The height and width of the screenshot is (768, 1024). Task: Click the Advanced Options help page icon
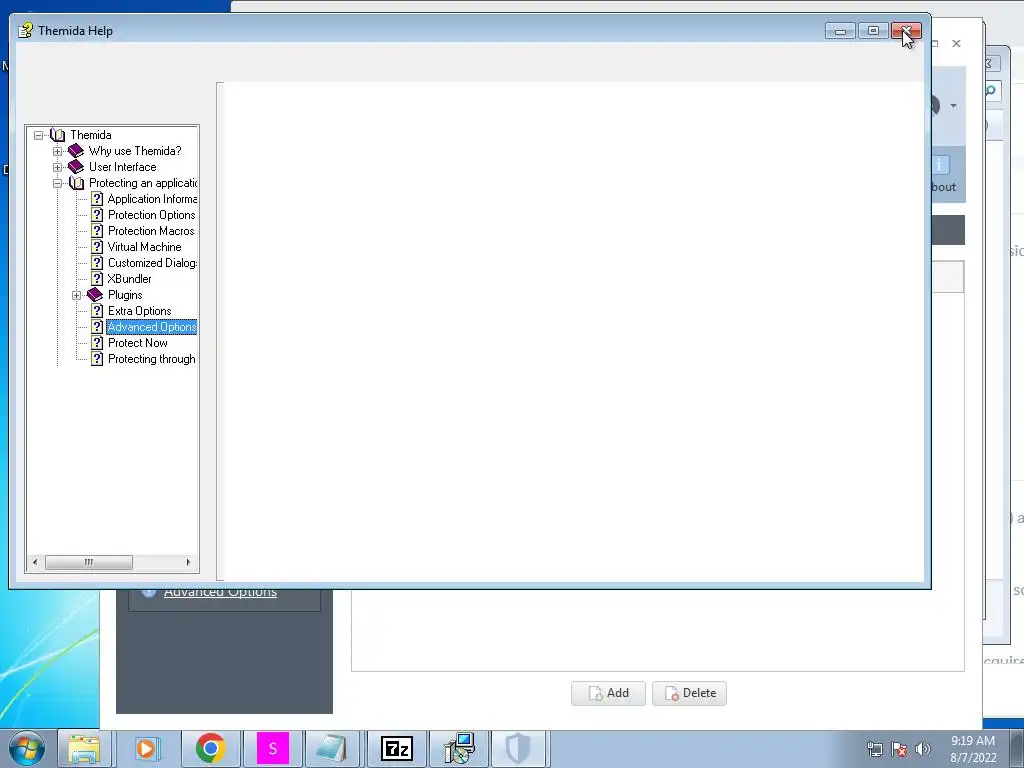click(97, 327)
